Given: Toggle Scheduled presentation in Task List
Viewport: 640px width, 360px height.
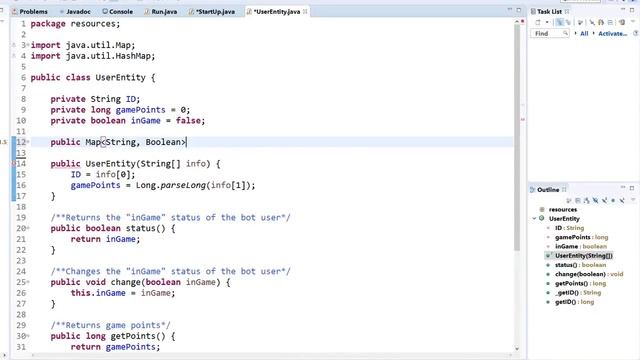Looking at the screenshot, I should (568, 22).
